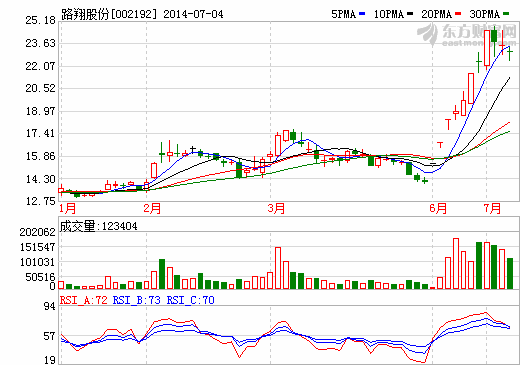Click the 12.75 price axis label
This screenshot has width=520, height=365.
(41, 201)
